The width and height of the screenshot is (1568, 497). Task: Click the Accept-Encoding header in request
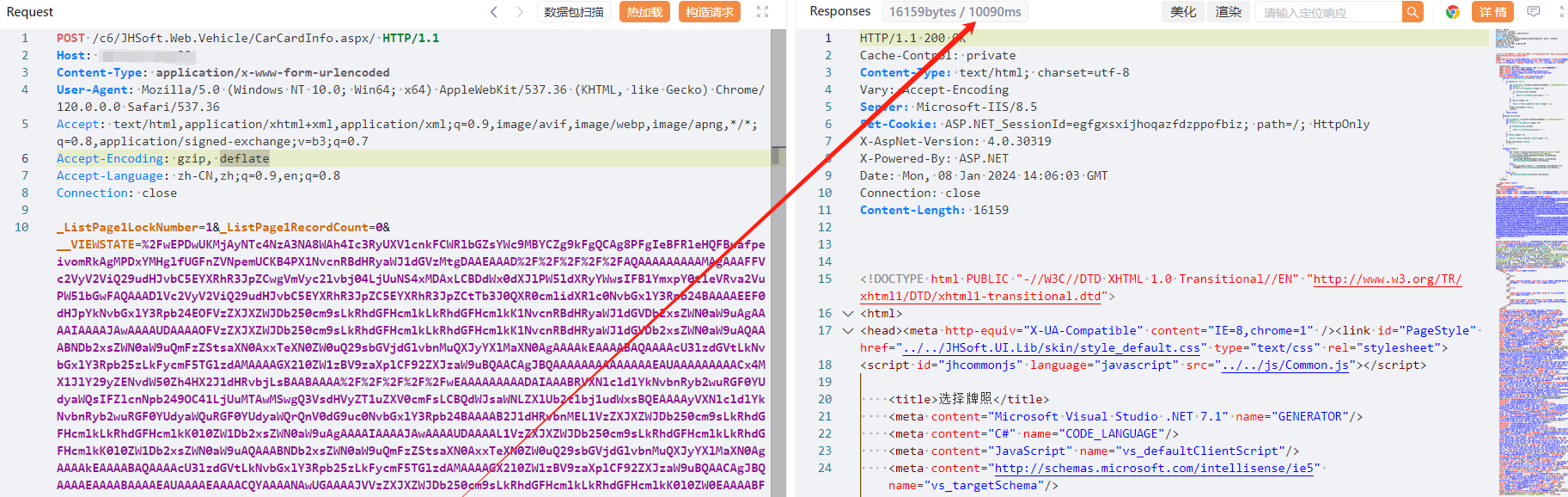(163, 159)
